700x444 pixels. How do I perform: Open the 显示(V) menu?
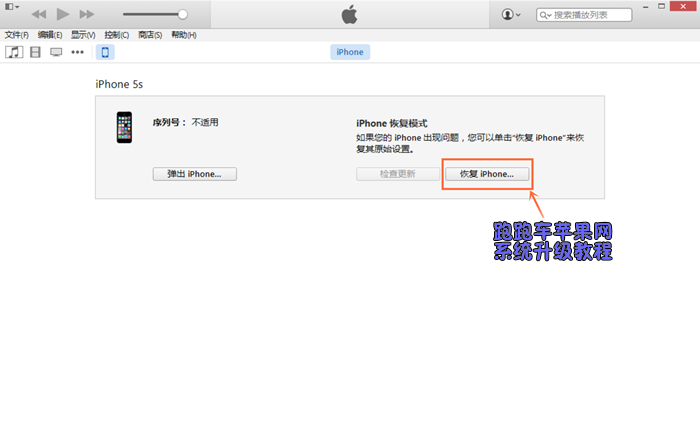click(x=83, y=35)
